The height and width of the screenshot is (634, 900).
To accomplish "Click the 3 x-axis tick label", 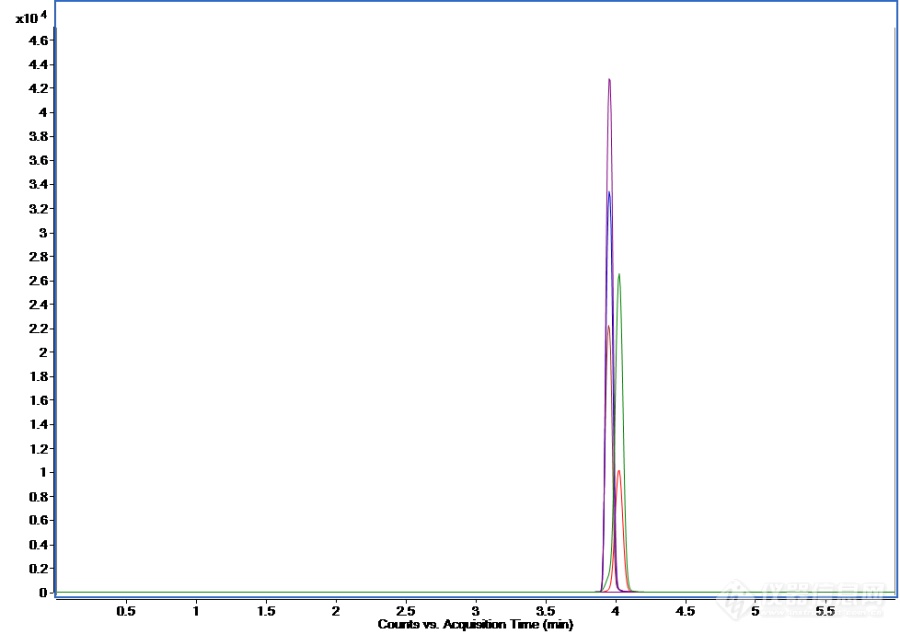I will 476,609.
